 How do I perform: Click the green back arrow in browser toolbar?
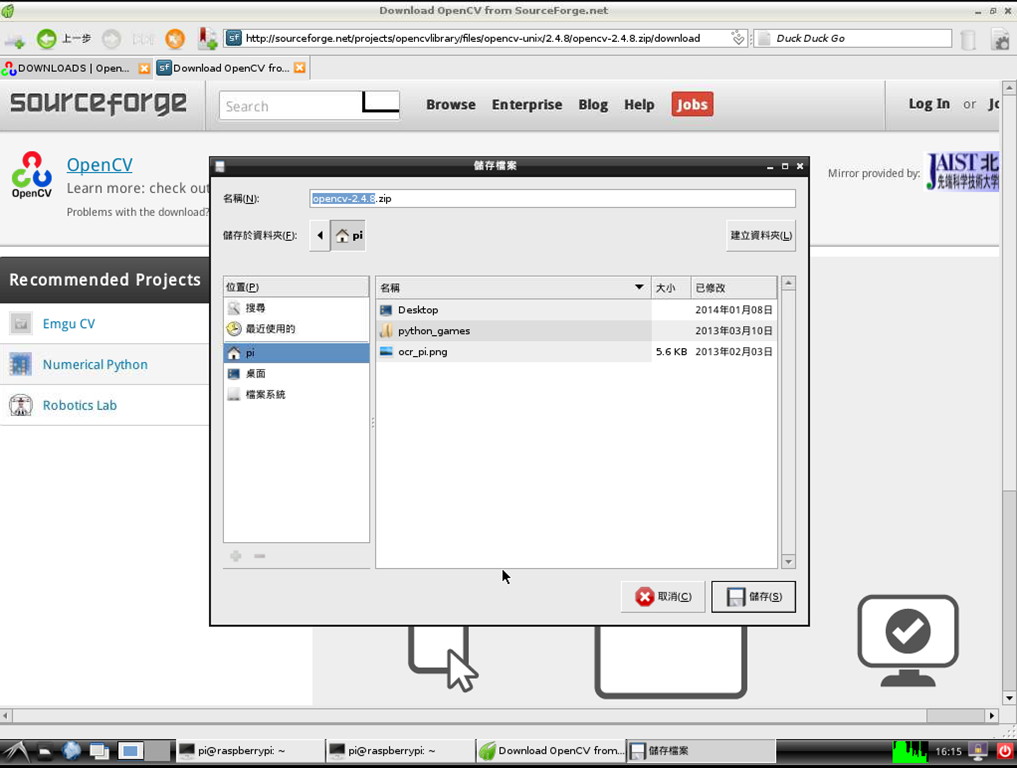[47, 39]
